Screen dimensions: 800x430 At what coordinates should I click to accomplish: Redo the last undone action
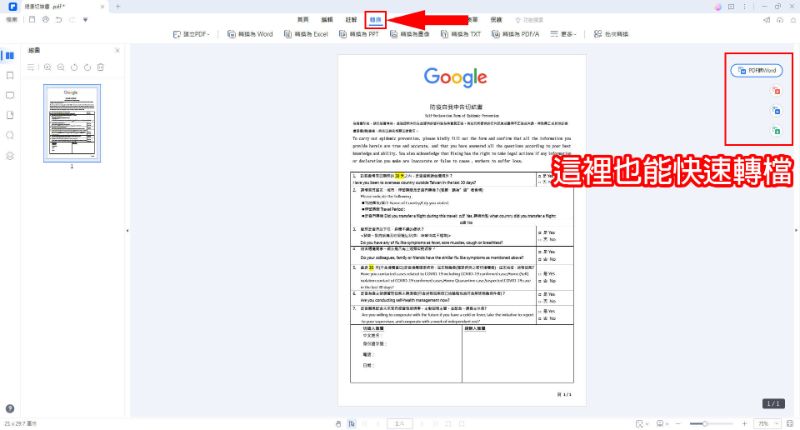click(x=71, y=19)
